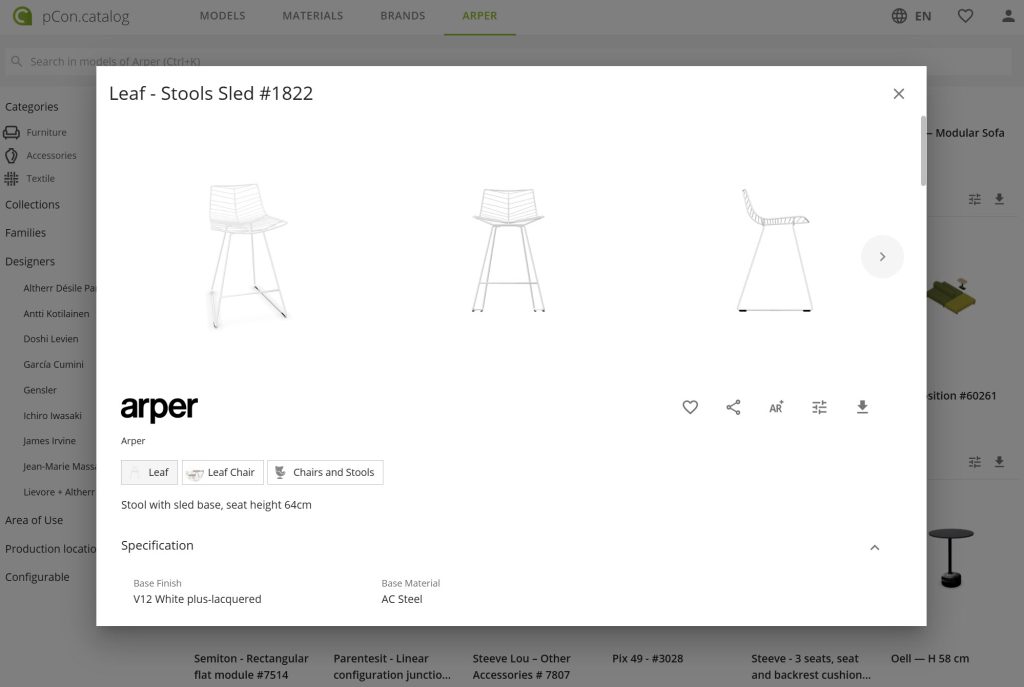Show next product image with arrow
This screenshot has height=687, width=1024.
[x=882, y=257]
